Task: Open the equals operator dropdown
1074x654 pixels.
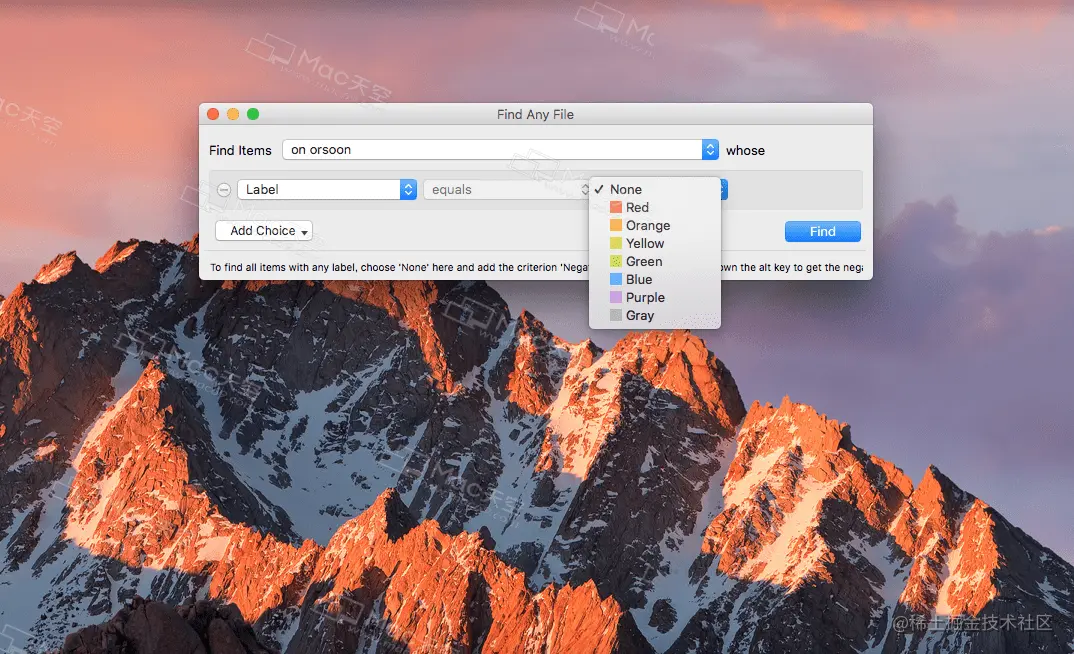Action: [x=506, y=189]
